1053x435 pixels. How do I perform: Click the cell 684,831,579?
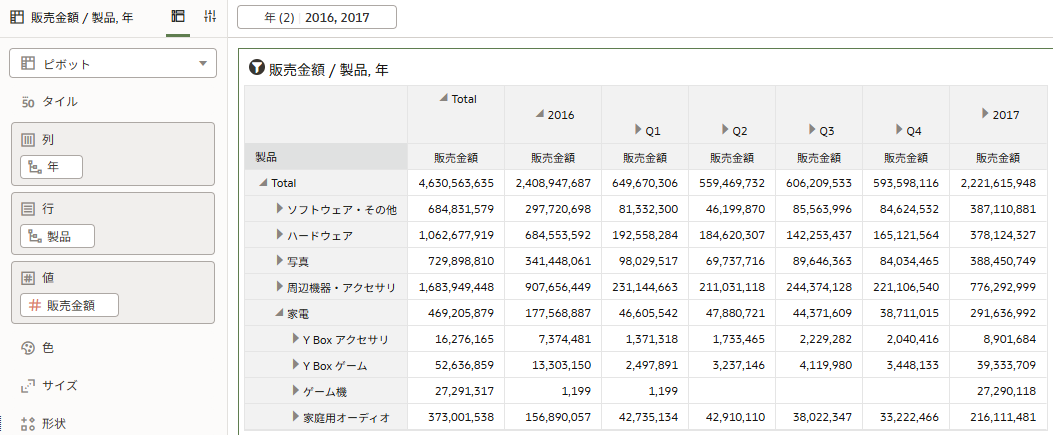456,209
